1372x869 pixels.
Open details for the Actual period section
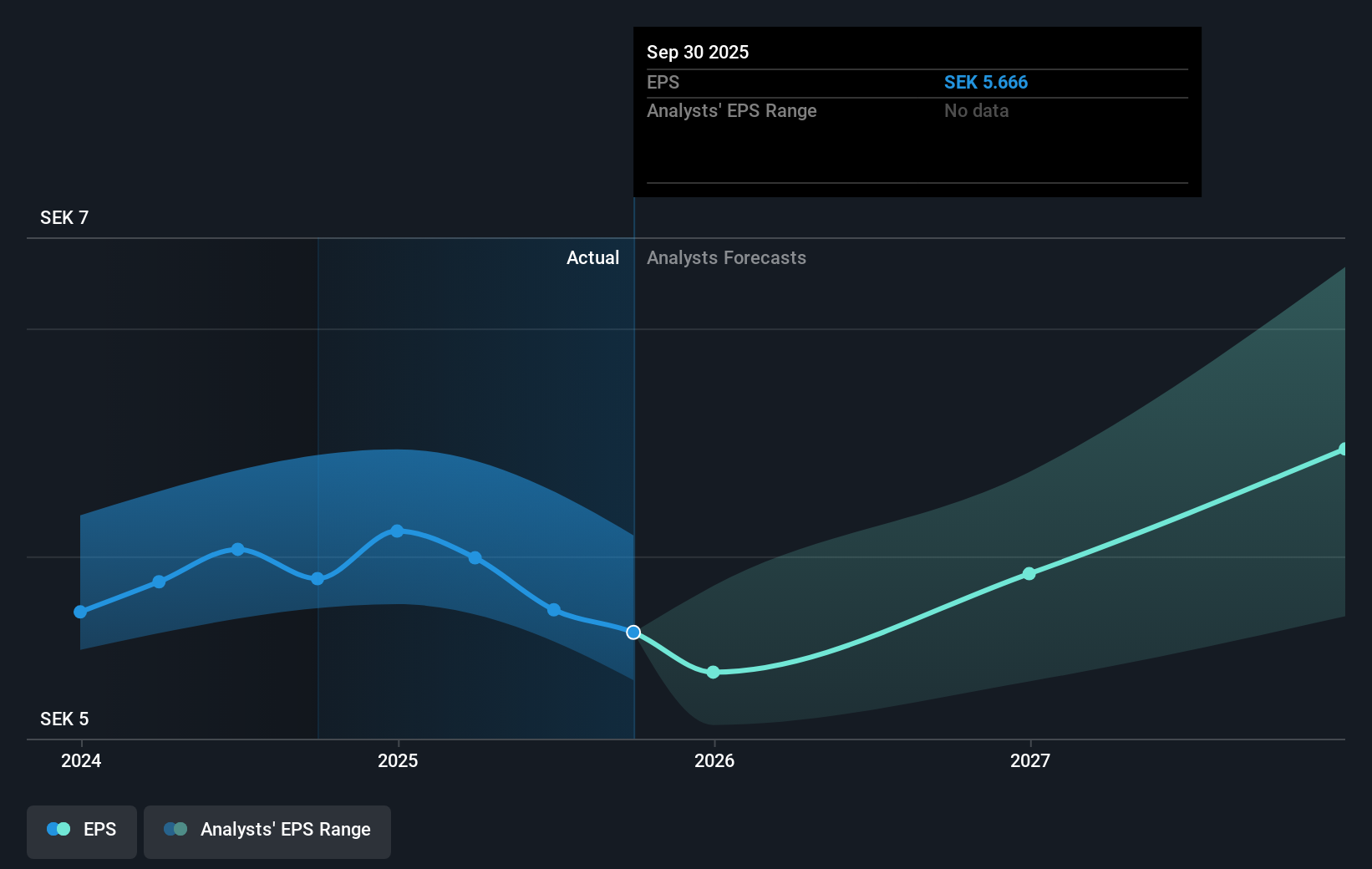click(x=592, y=257)
